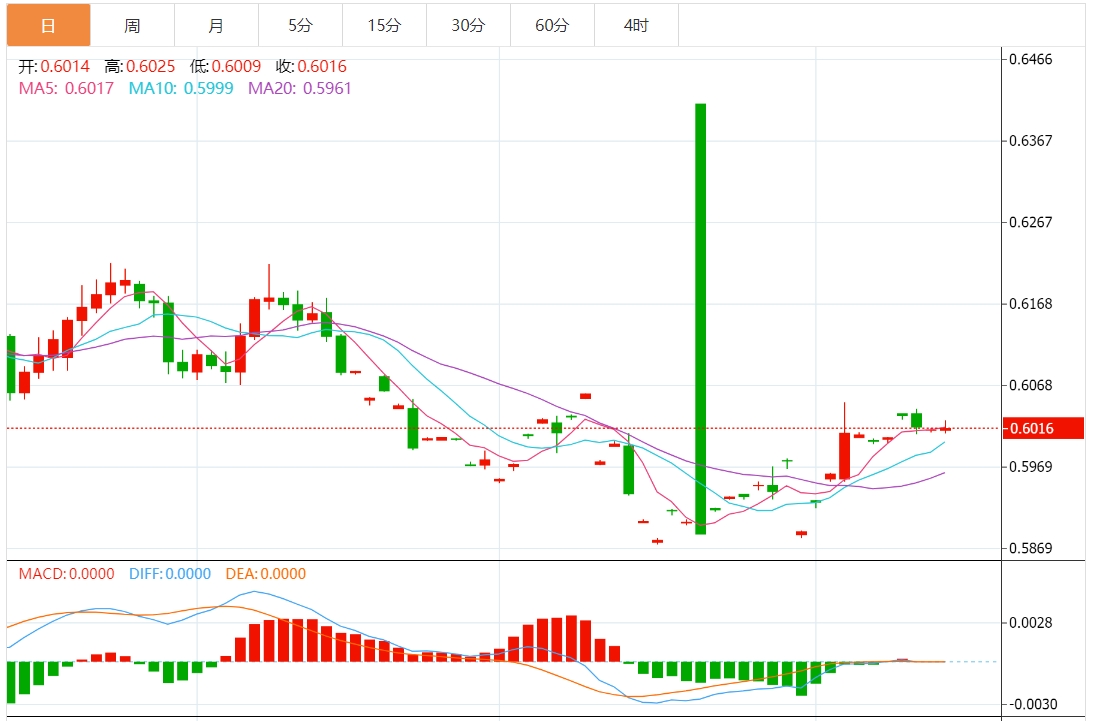Screen dimensions: 1096x721
Task: Click the 0.6168 price axis label
Action: [x=1030, y=304]
